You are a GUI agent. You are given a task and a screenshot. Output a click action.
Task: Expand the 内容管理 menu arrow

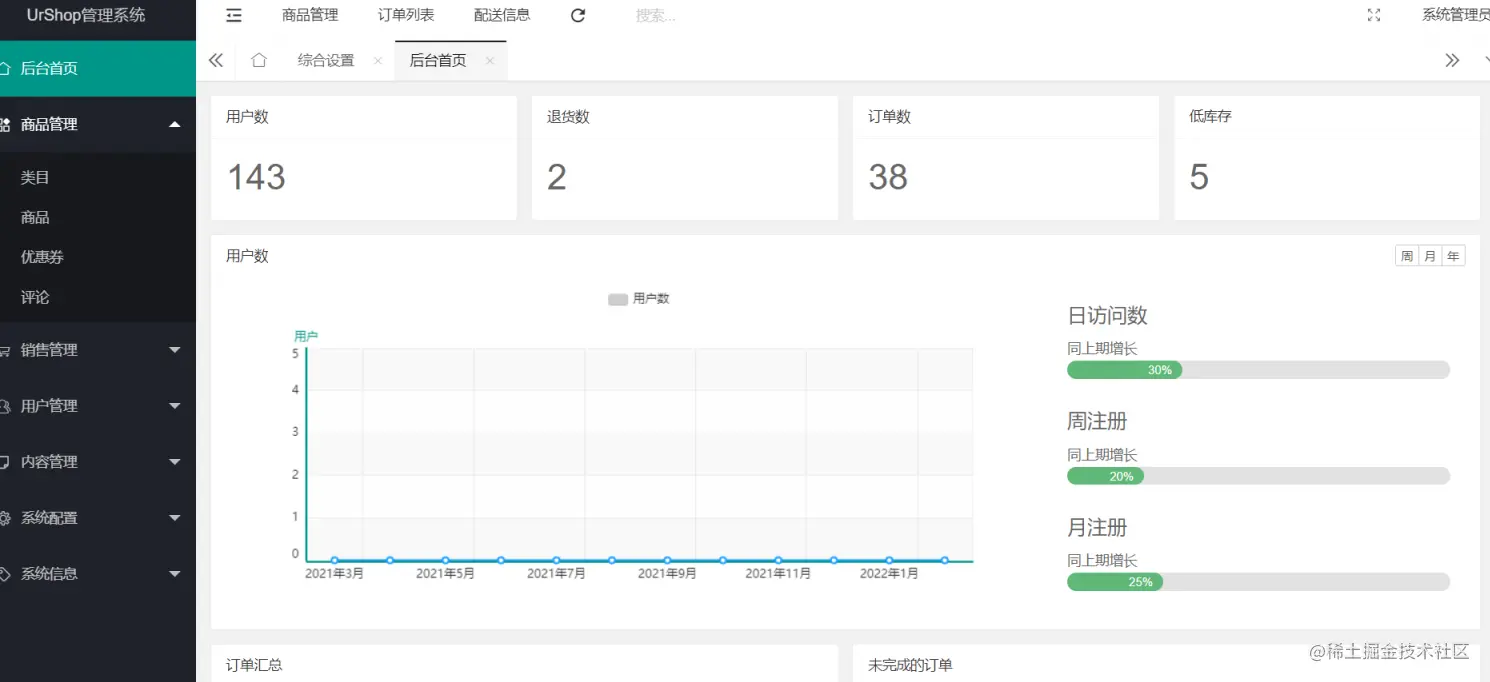[x=175, y=462]
